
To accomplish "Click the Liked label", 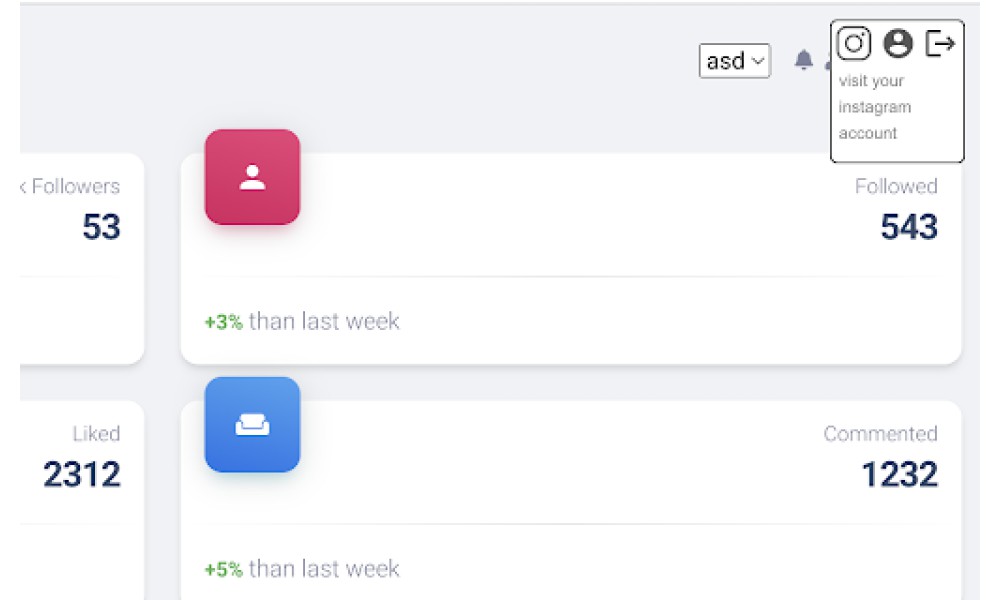I will pyautogui.click(x=96, y=434).
